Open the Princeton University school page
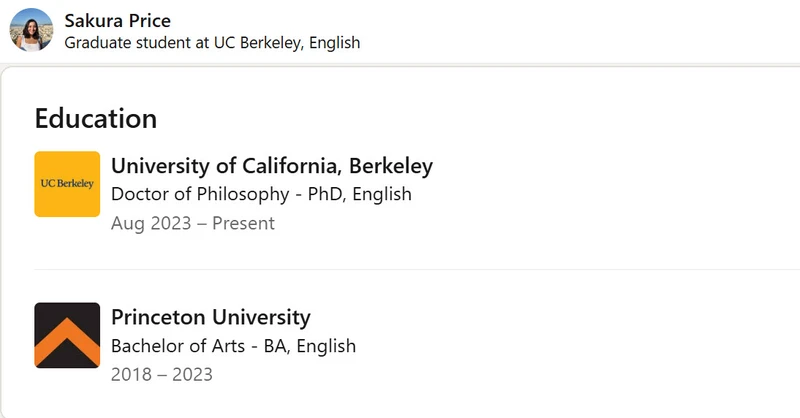Viewport: 800px width, 418px height. (211, 317)
